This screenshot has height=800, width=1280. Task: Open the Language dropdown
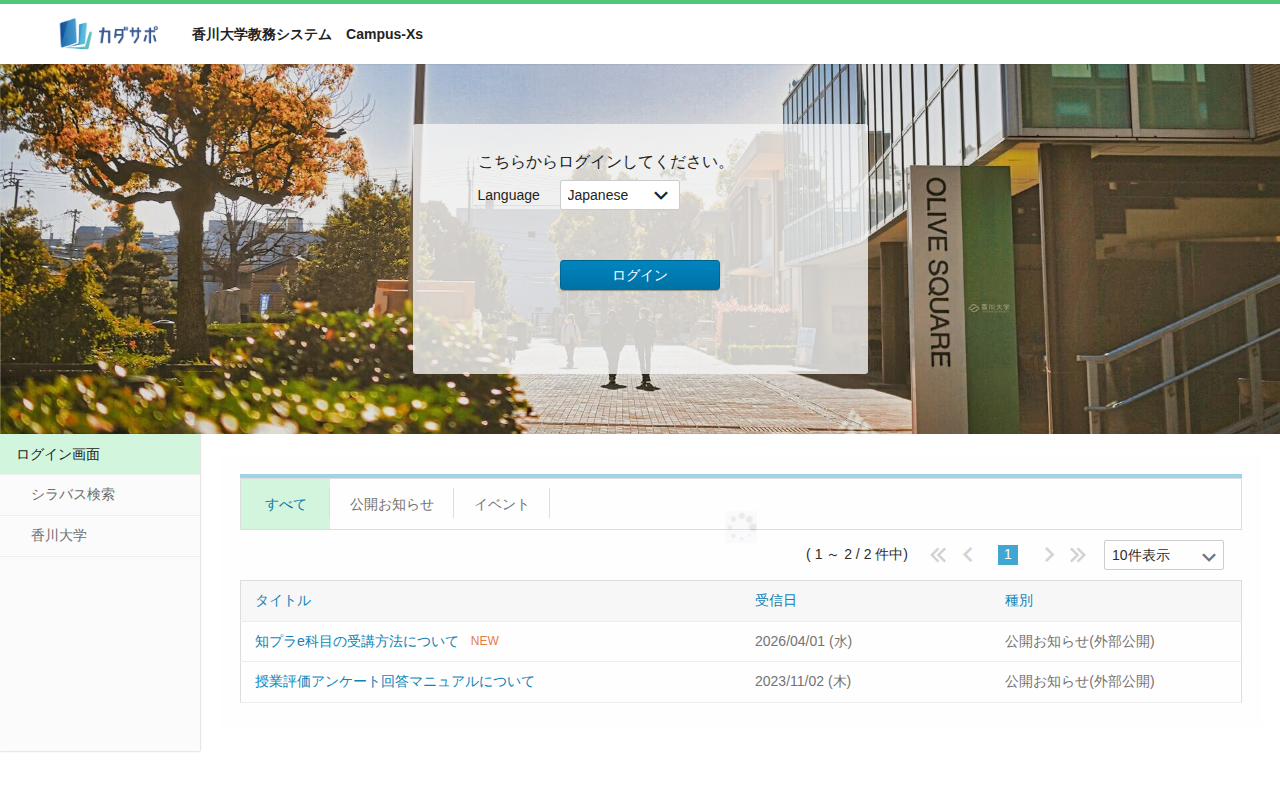619,195
